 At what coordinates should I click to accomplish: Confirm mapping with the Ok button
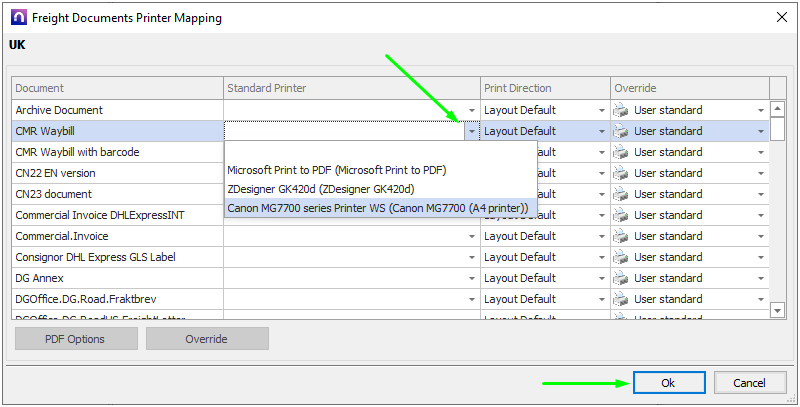[x=668, y=383]
